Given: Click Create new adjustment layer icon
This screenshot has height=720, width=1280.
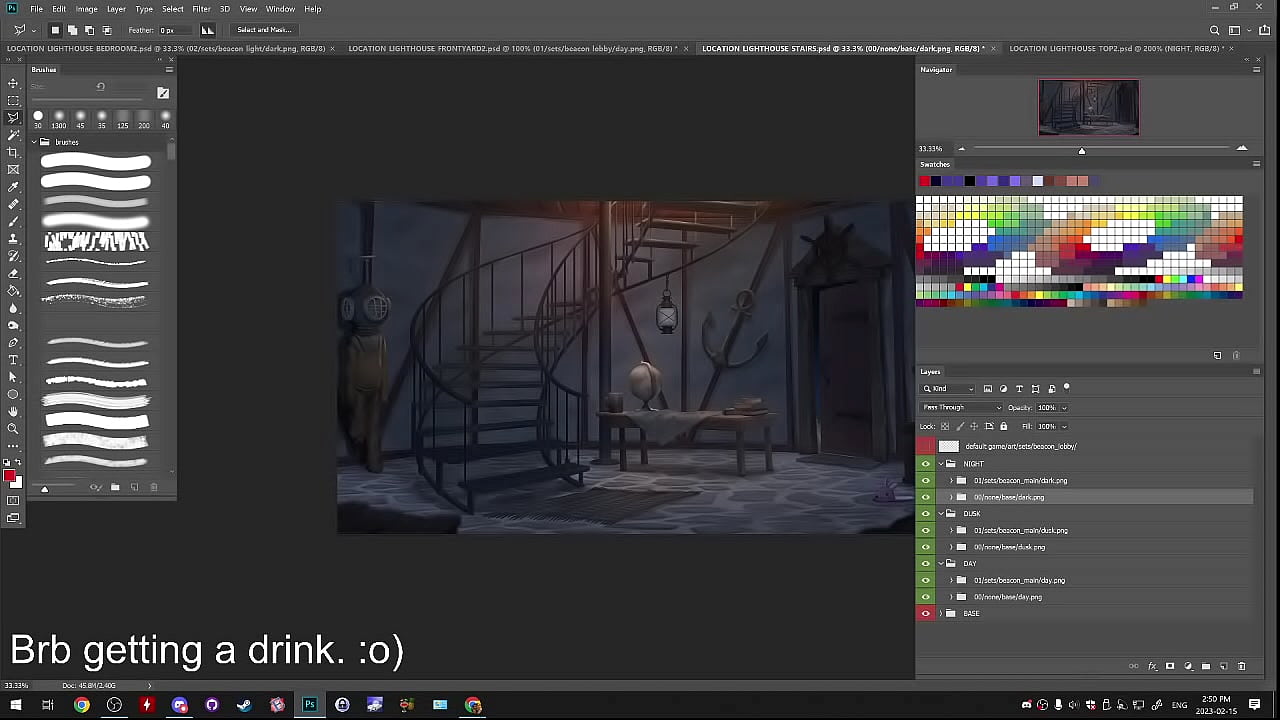Looking at the screenshot, I should [1188, 666].
